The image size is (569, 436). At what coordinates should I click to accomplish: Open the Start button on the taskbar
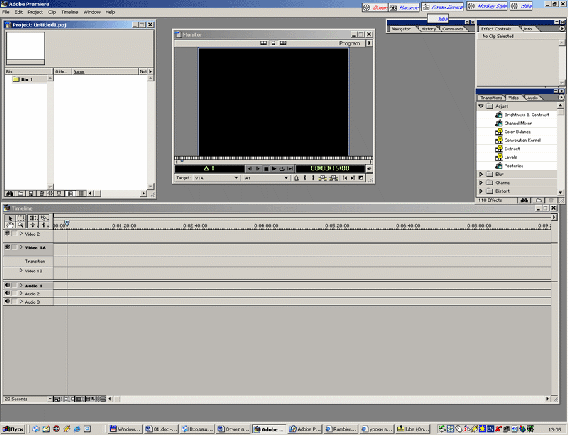tap(13, 429)
